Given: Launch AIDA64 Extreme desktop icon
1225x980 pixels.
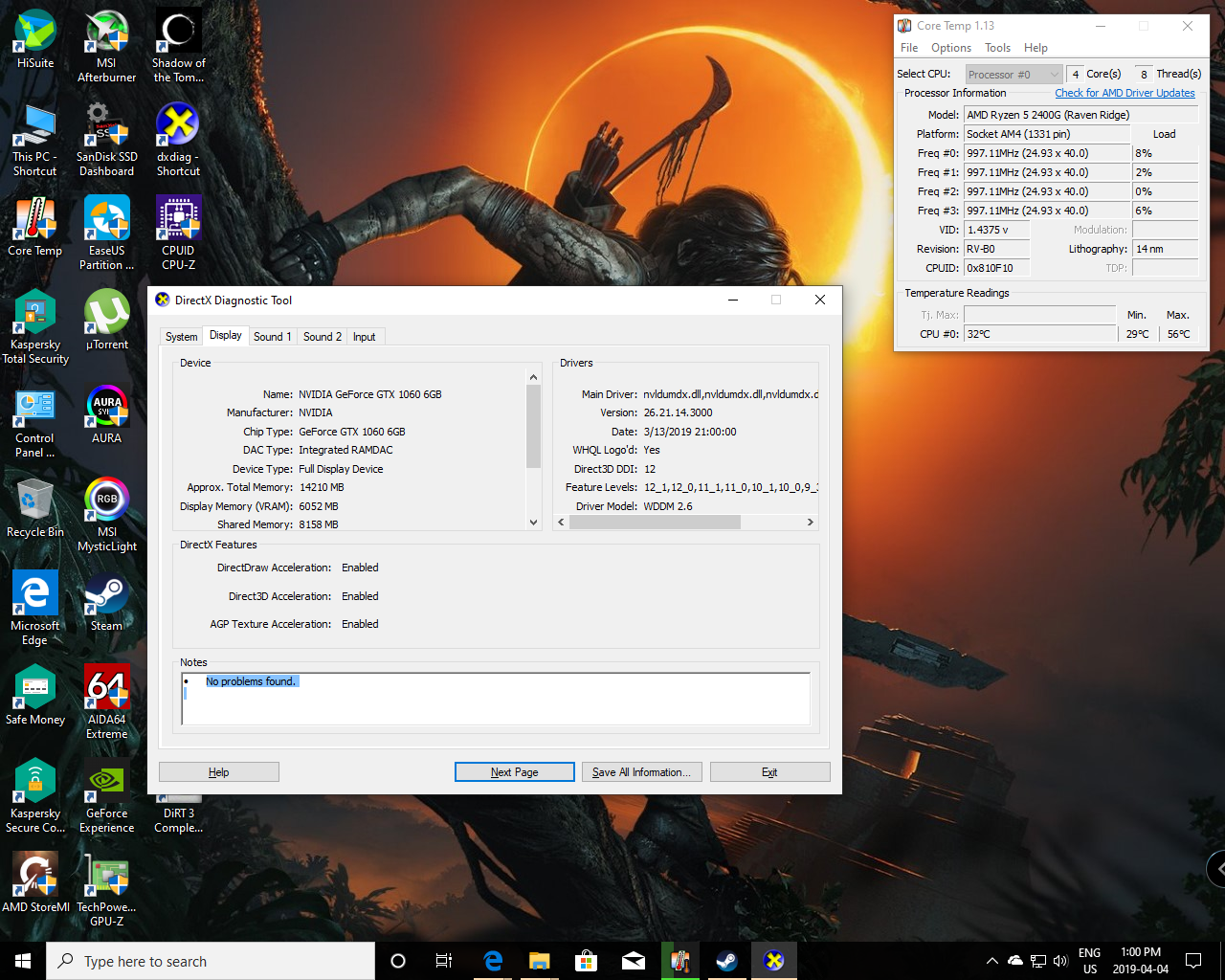Looking at the screenshot, I should 106,702.
